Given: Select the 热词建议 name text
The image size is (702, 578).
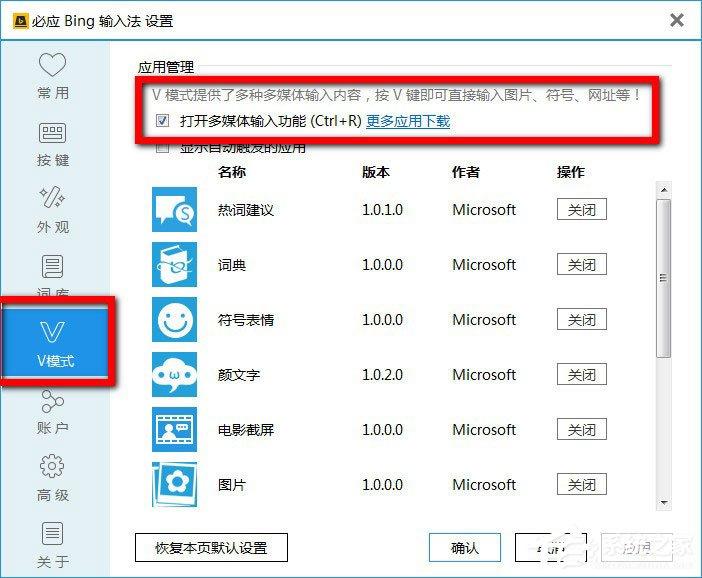Looking at the screenshot, I should click(x=246, y=210).
